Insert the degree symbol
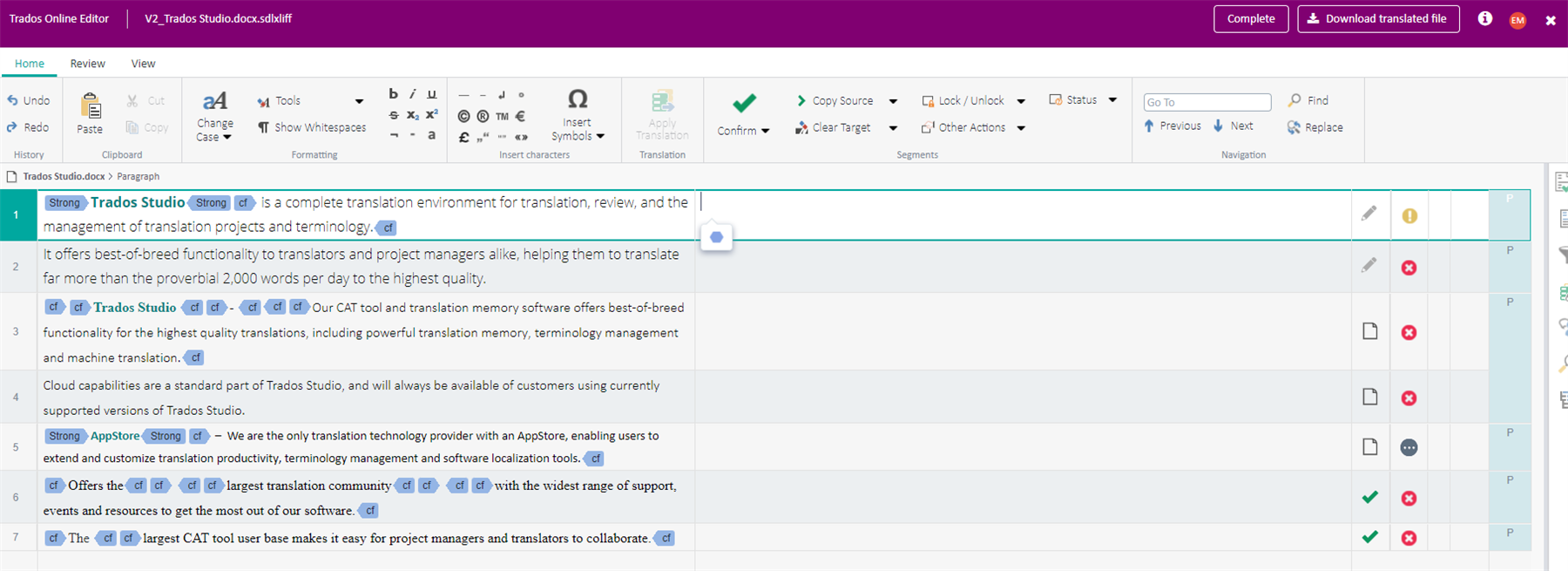 (x=521, y=95)
